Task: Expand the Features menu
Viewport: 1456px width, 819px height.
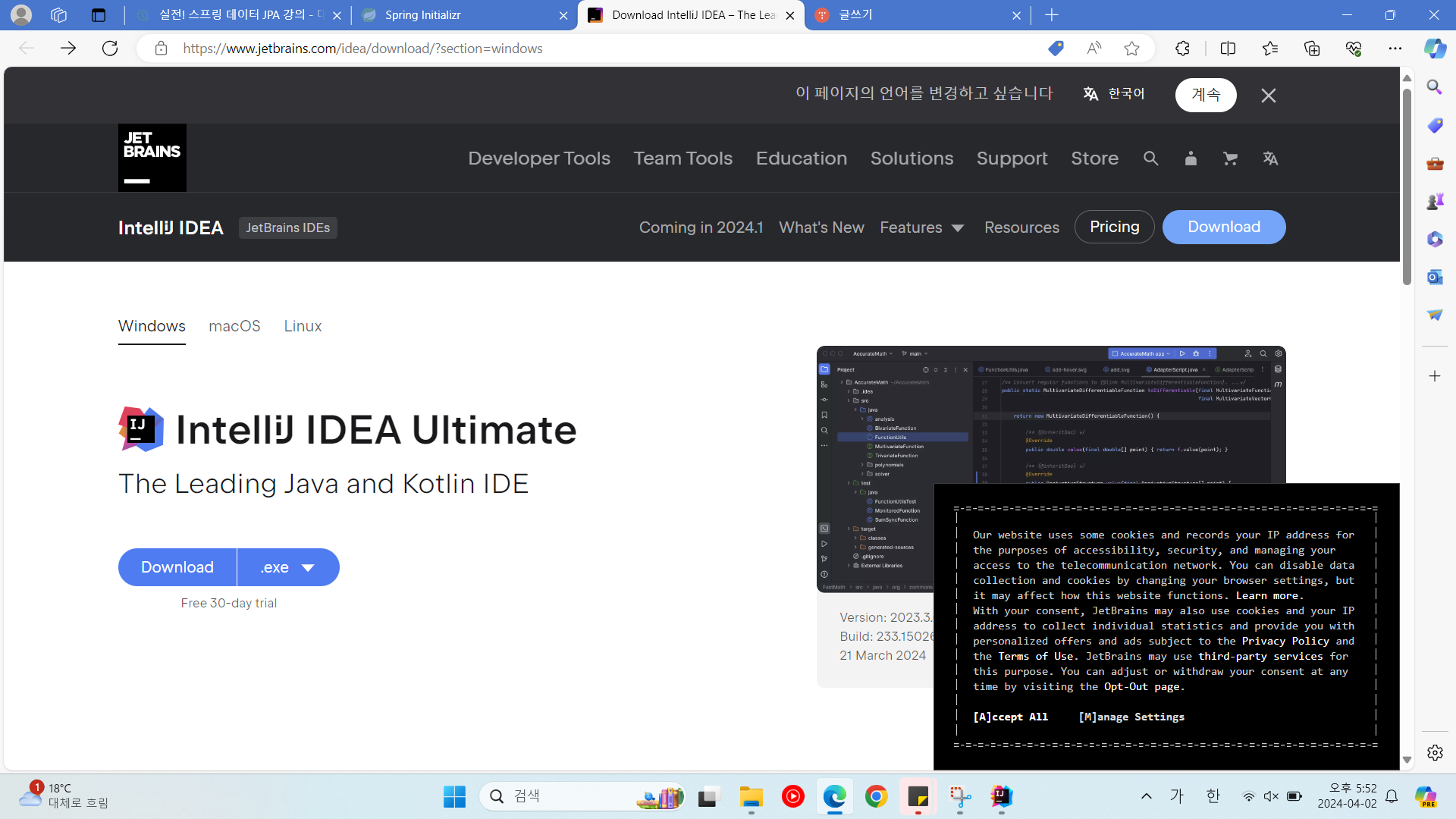Action: 921,227
